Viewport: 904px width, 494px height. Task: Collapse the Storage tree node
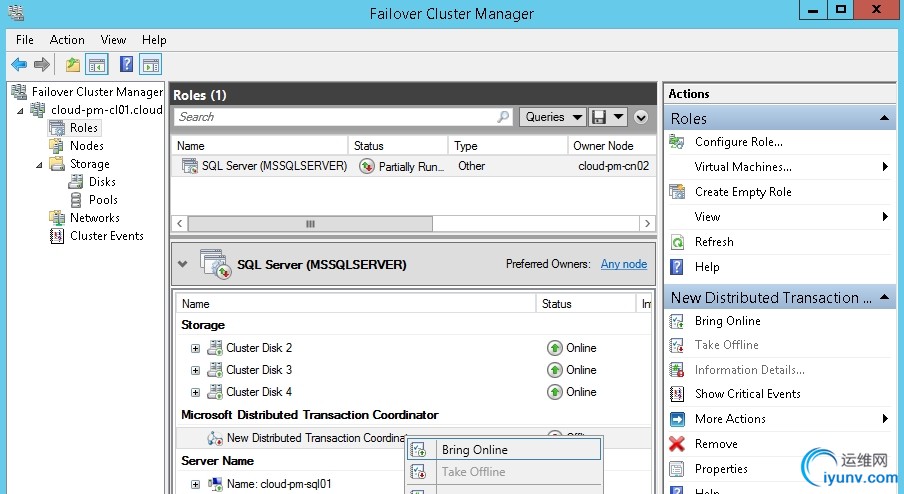pyautogui.click(x=39, y=165)
